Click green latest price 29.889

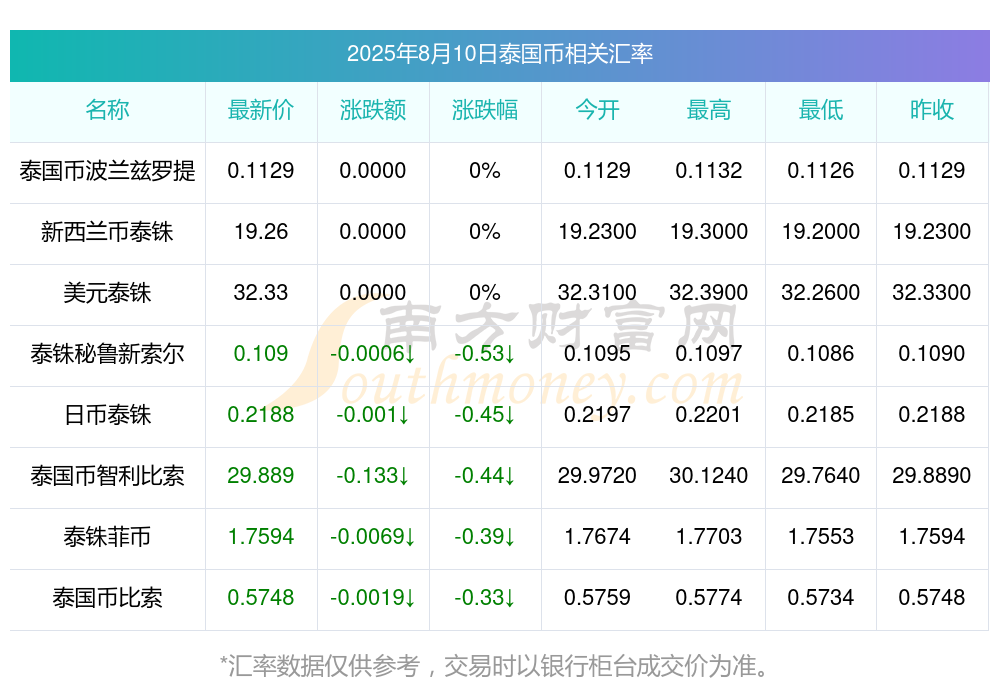coord(261,476)
